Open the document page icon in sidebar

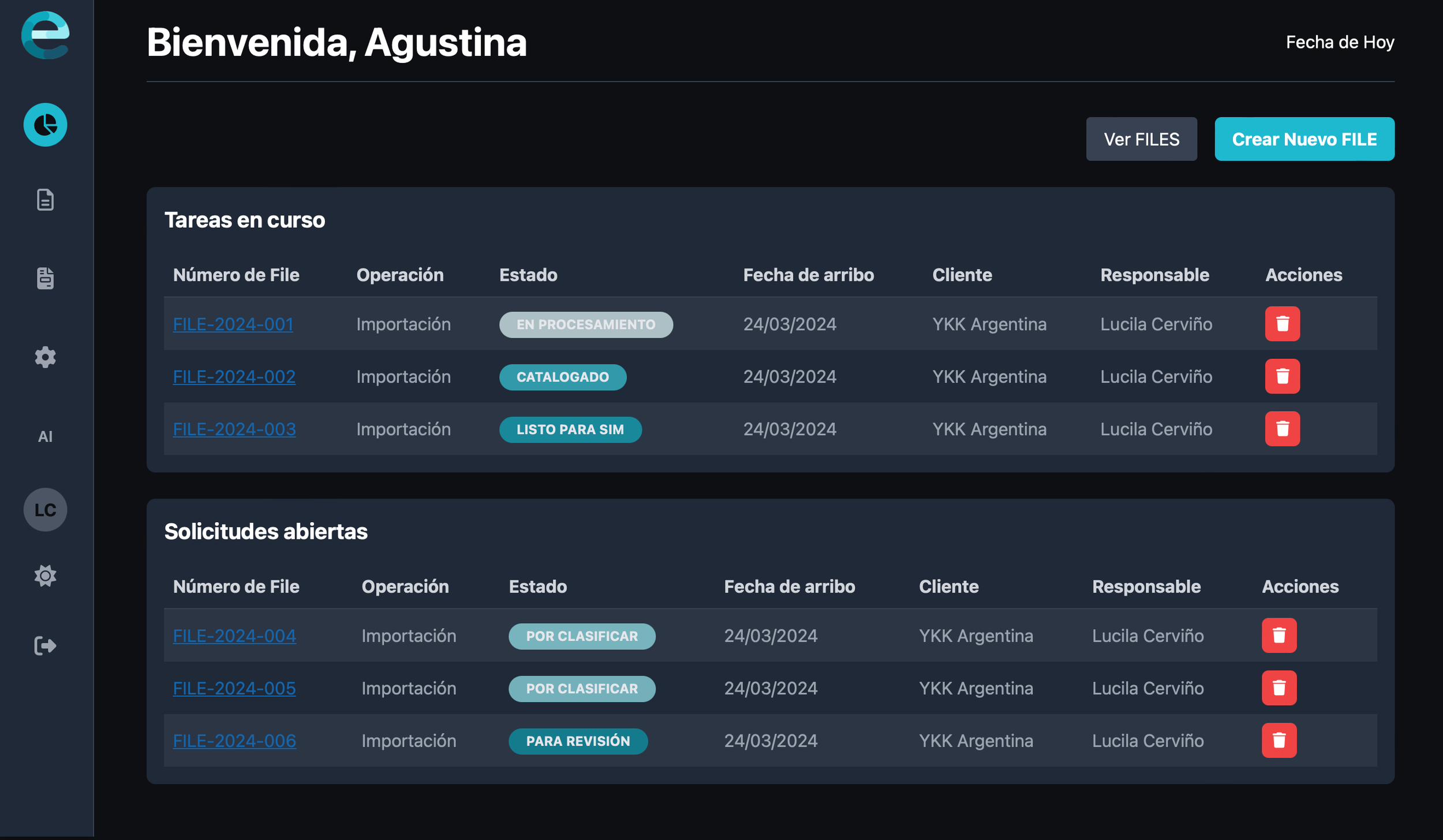(45, 200)
